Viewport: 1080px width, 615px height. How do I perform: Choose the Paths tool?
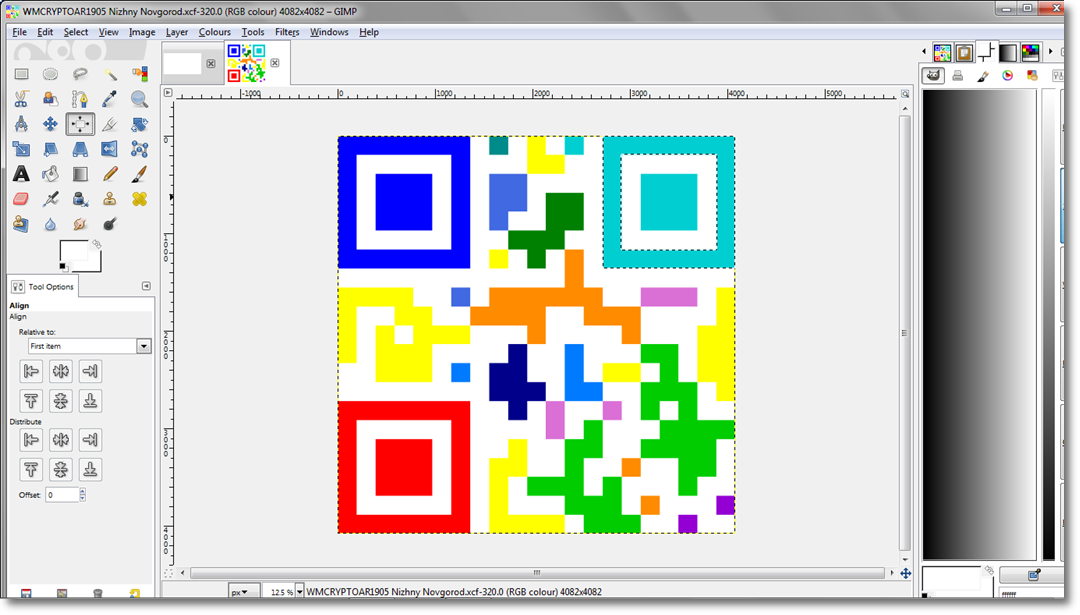pos(80,99)
